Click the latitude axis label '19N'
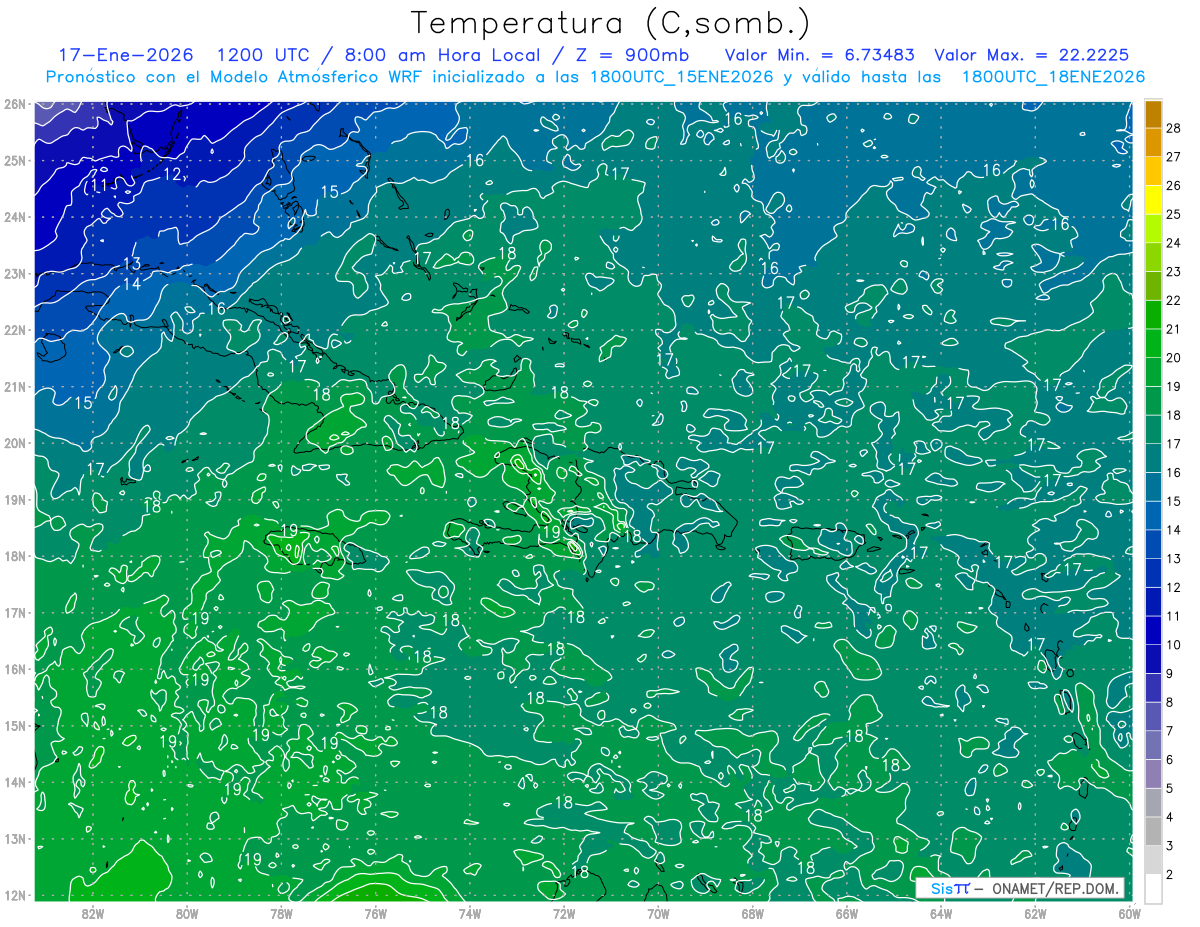The image size is (1200, 927). (x=15, y=499)
